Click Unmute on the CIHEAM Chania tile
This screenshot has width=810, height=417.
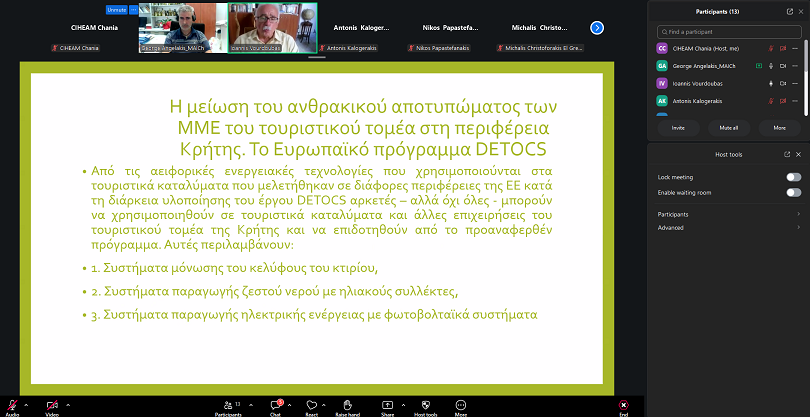coord(117,10)
